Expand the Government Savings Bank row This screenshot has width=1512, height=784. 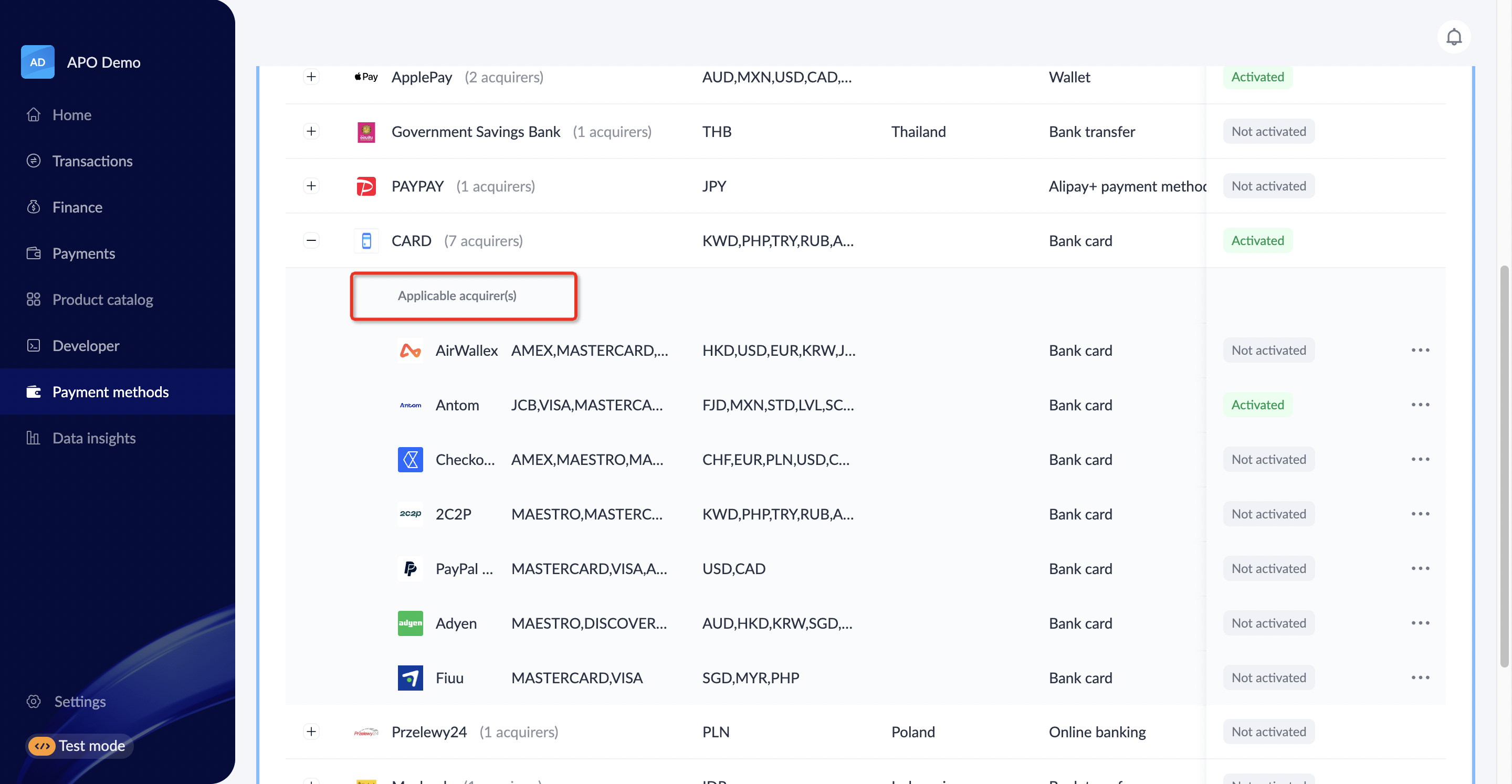click(x=311, y=131)
